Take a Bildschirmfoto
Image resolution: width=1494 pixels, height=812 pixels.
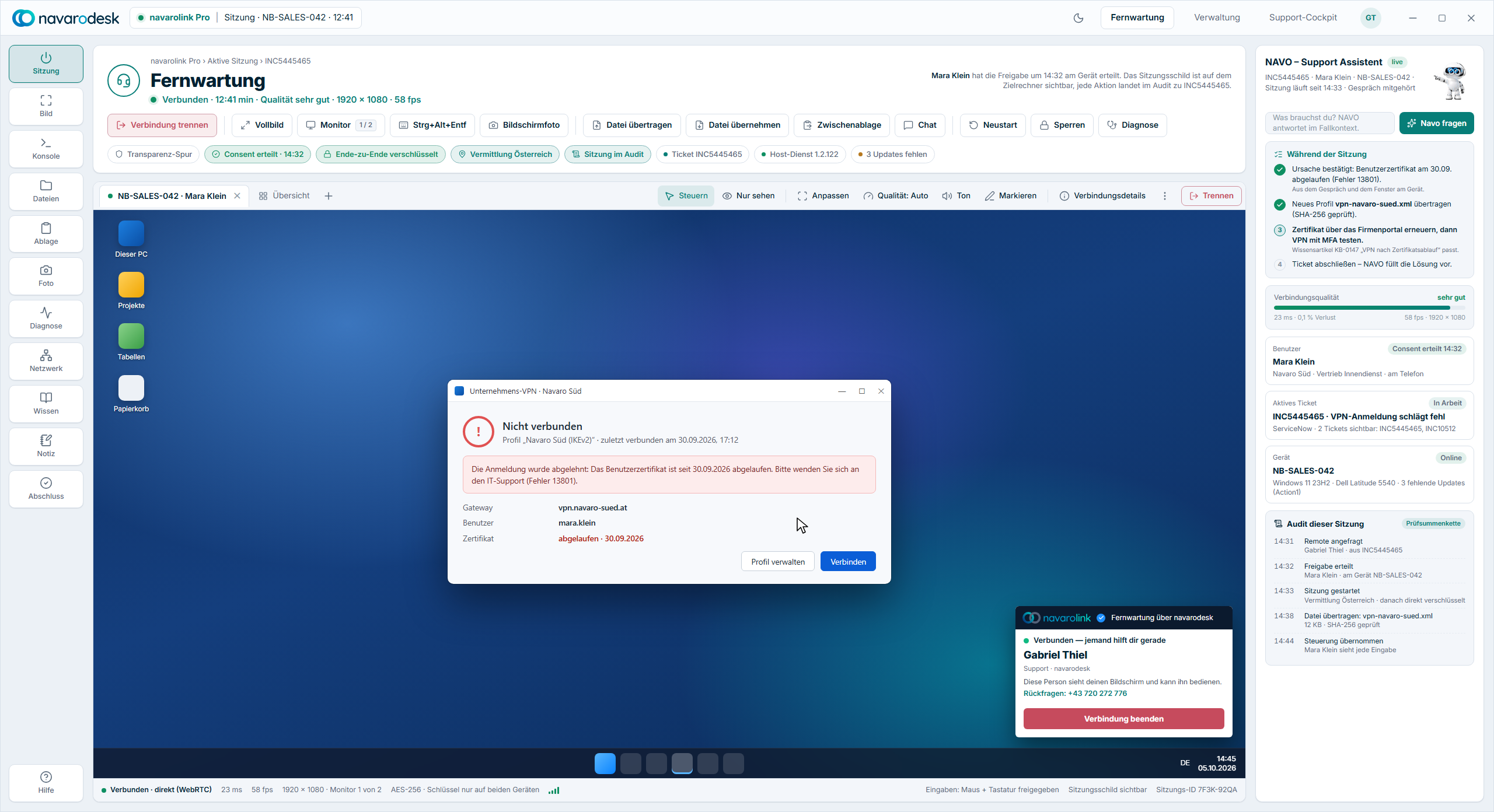click(x=524, y=125)
